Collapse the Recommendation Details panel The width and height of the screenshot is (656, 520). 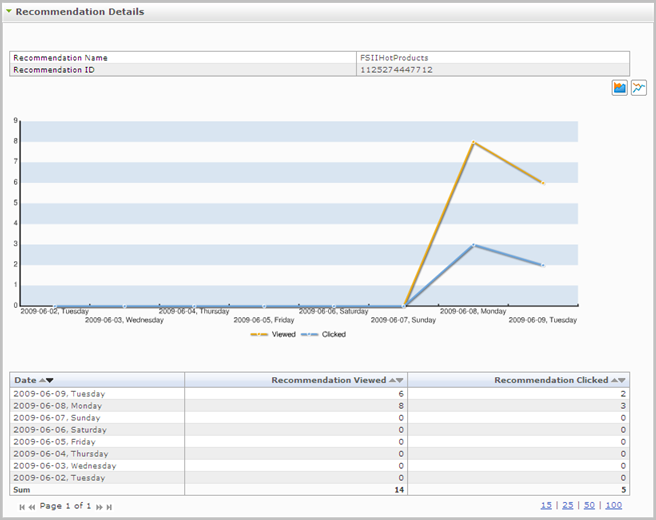coord(9,11)
